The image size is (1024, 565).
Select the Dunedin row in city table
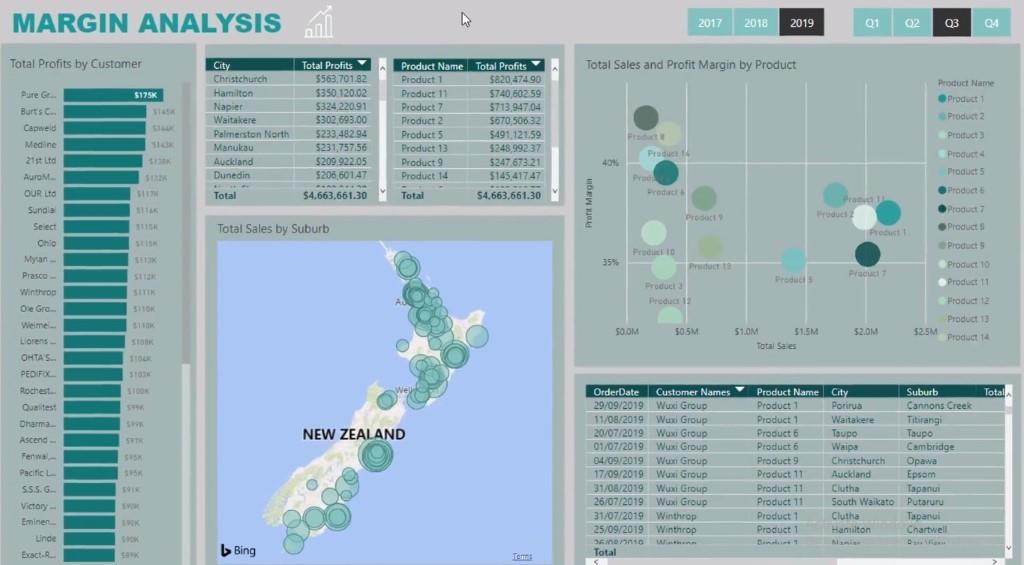[291, 175]
